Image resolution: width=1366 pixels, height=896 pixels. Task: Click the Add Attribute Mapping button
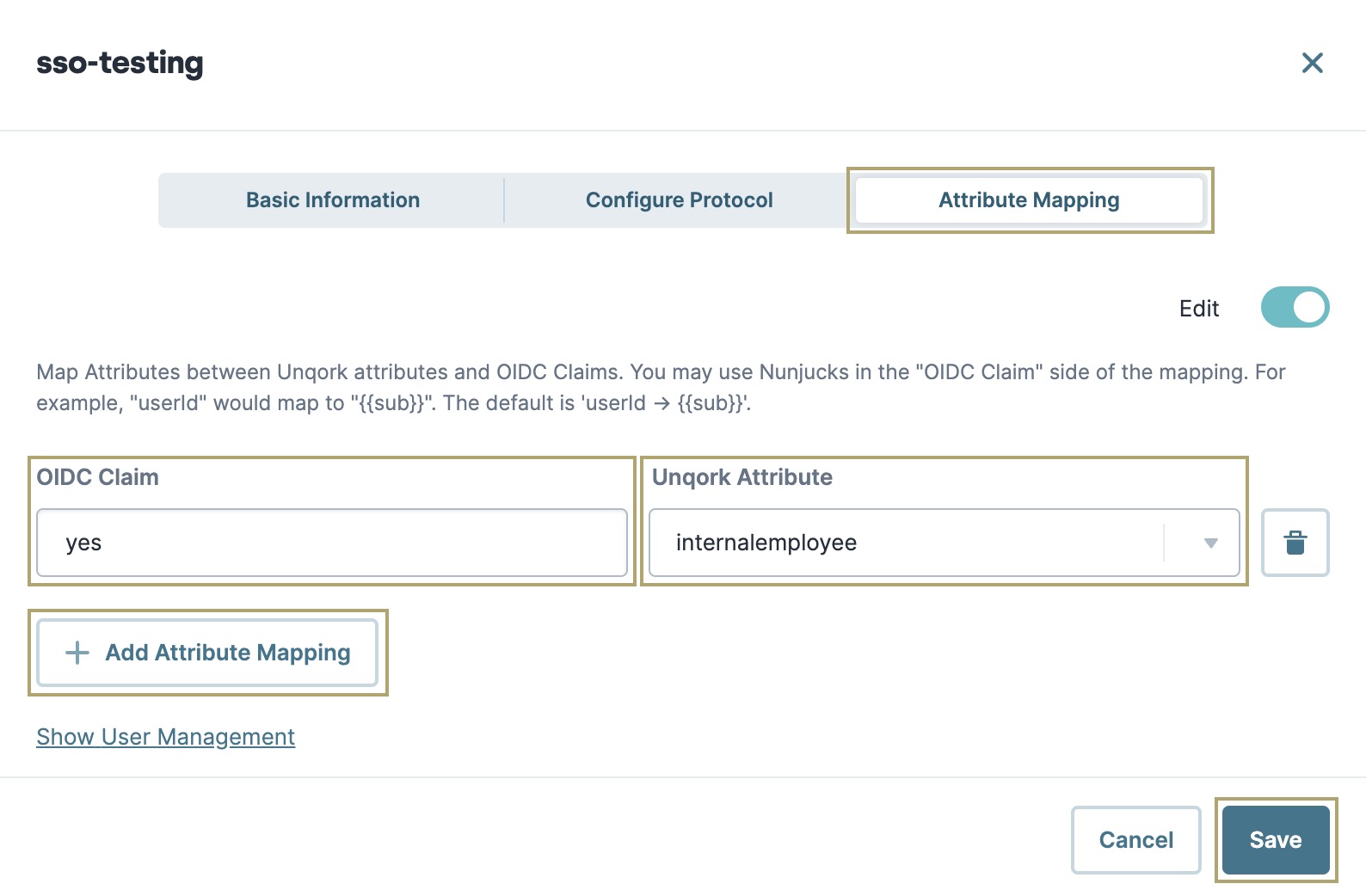(207, 653)
